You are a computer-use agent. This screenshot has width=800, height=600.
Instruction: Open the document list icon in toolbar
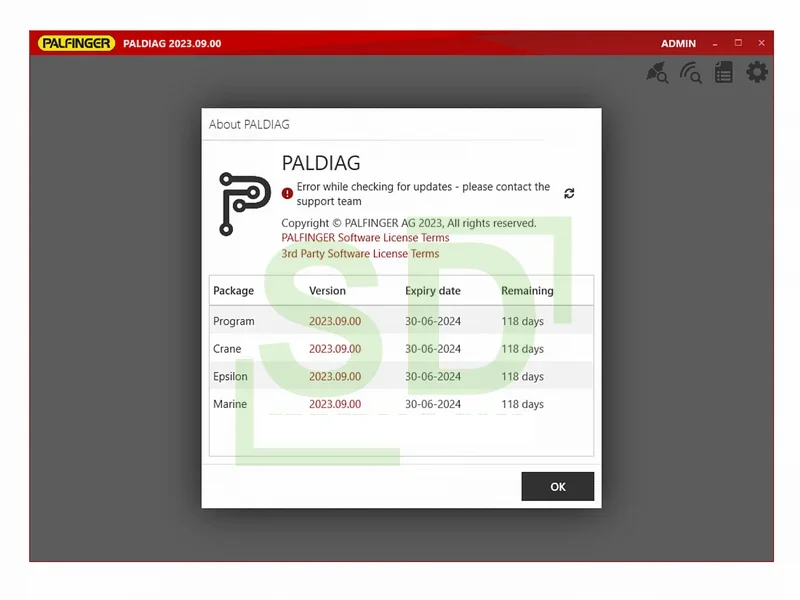[x=723, y=72]
